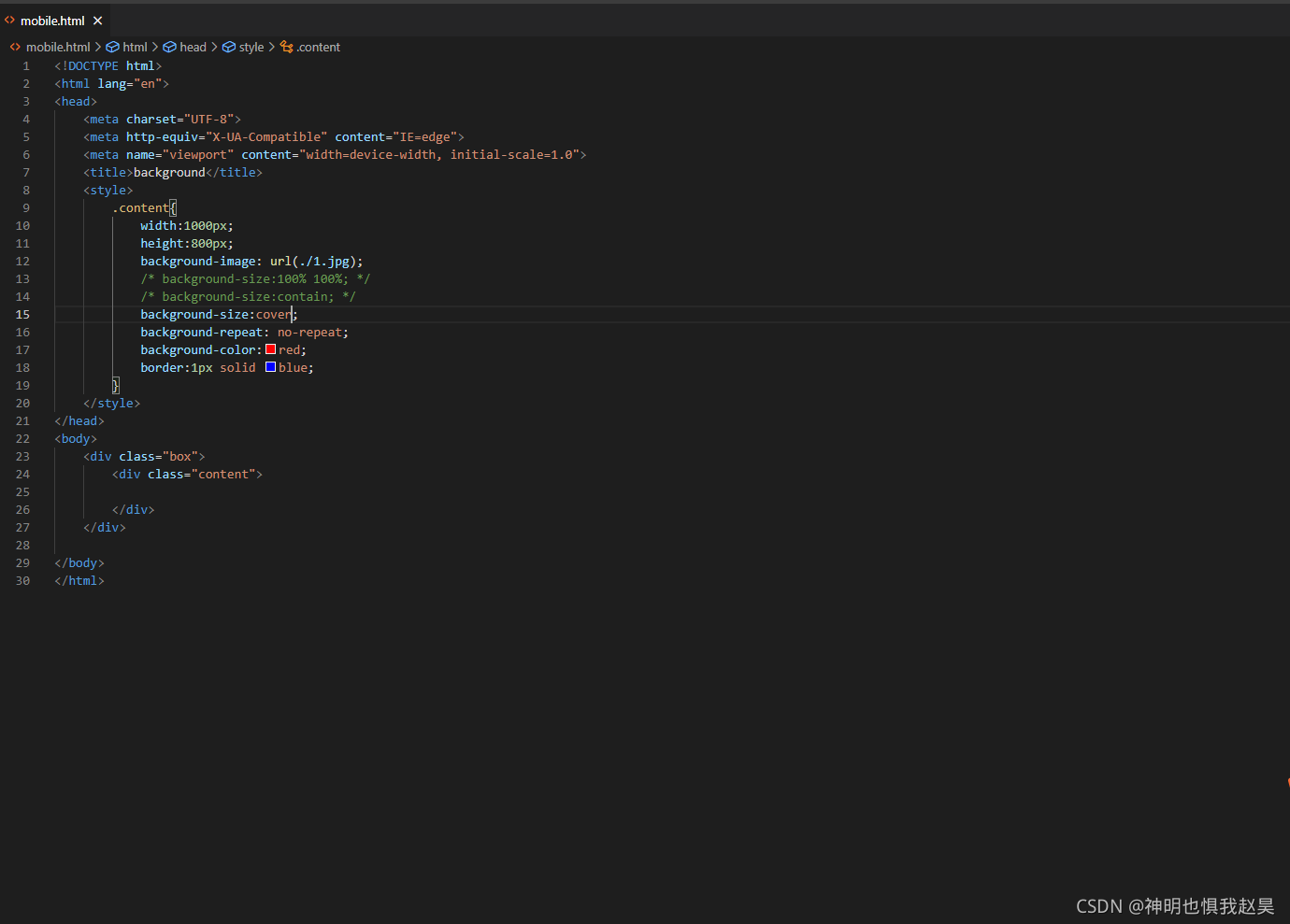Click the closing </head> tag
The image size is (1290, 924).
[79, 421]
